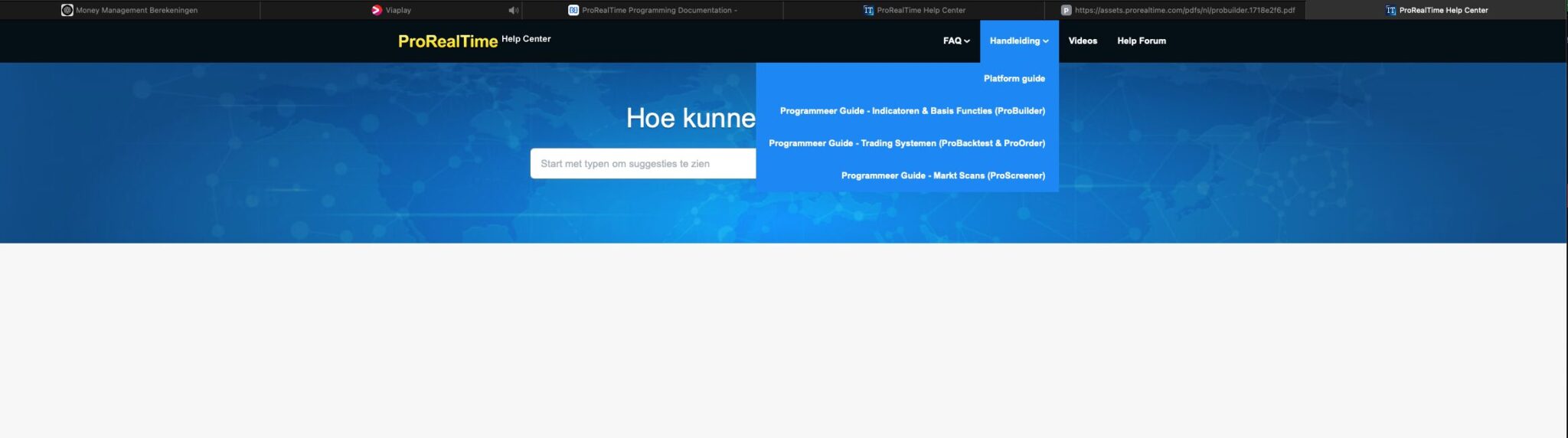Open the Viaplay browser tab
Image resolution: width=1568 pixels, height=438 pixels.
391,10
